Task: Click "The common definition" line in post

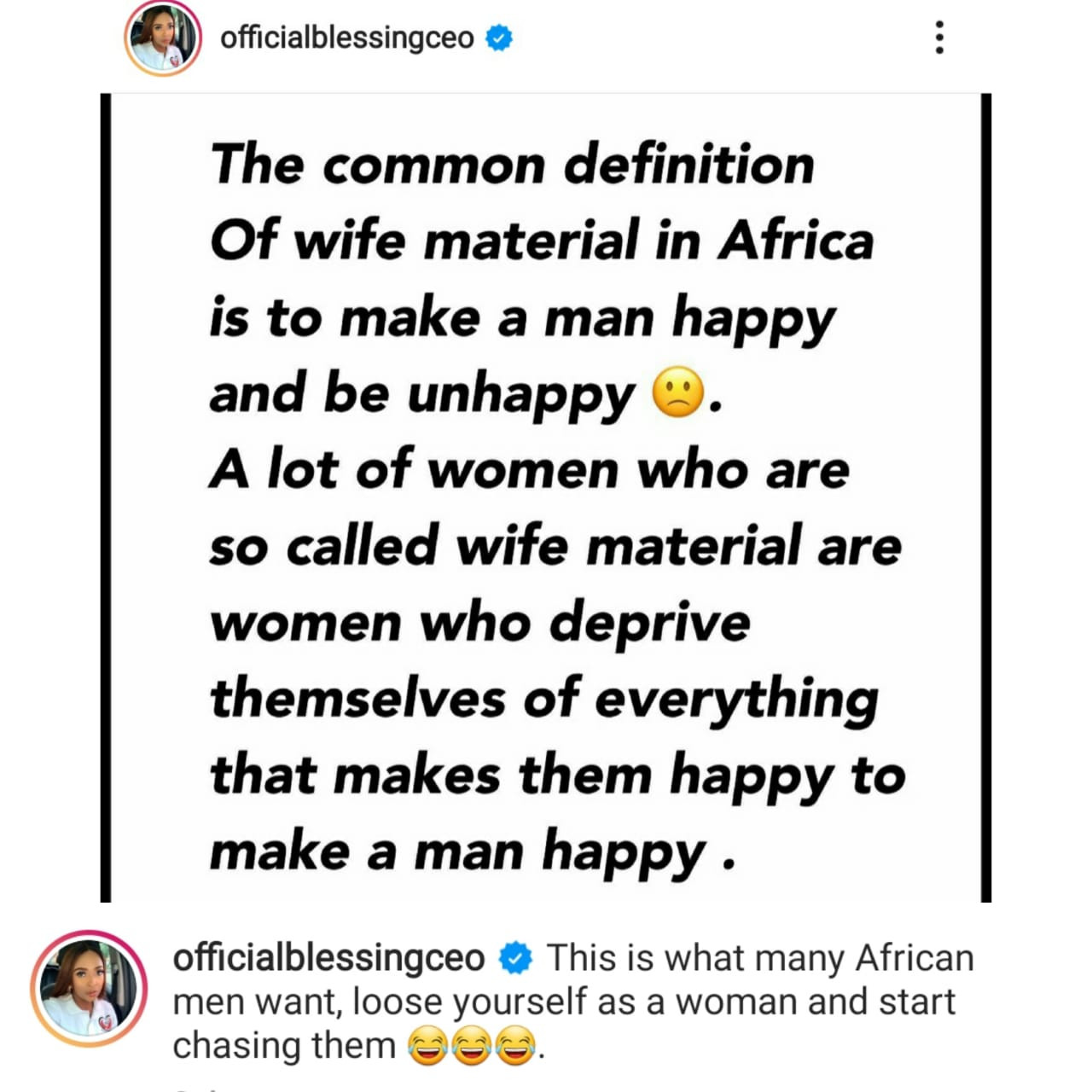Action: [x=512, y=164]
